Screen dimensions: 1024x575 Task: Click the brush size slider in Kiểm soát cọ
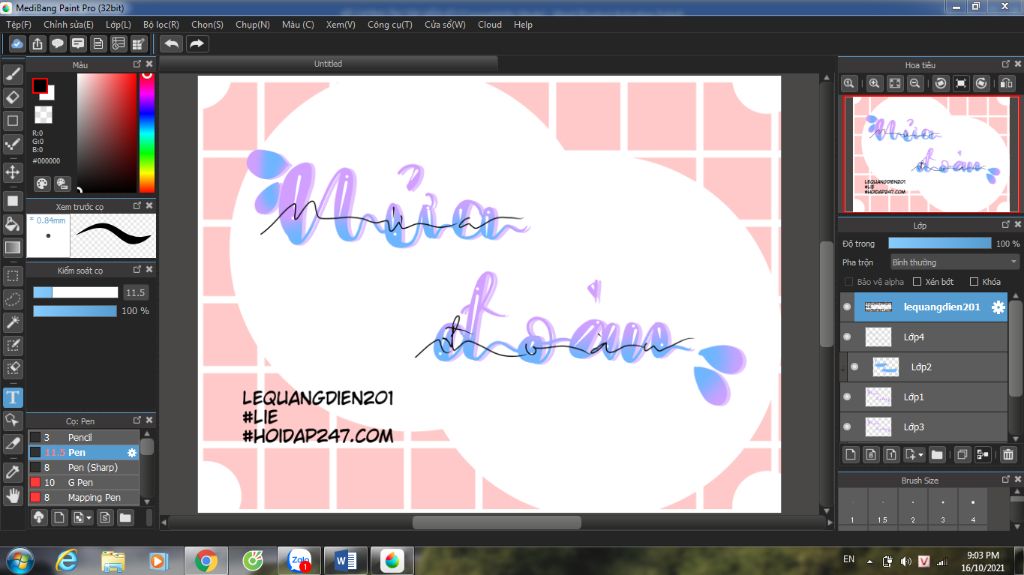point(76,292)
